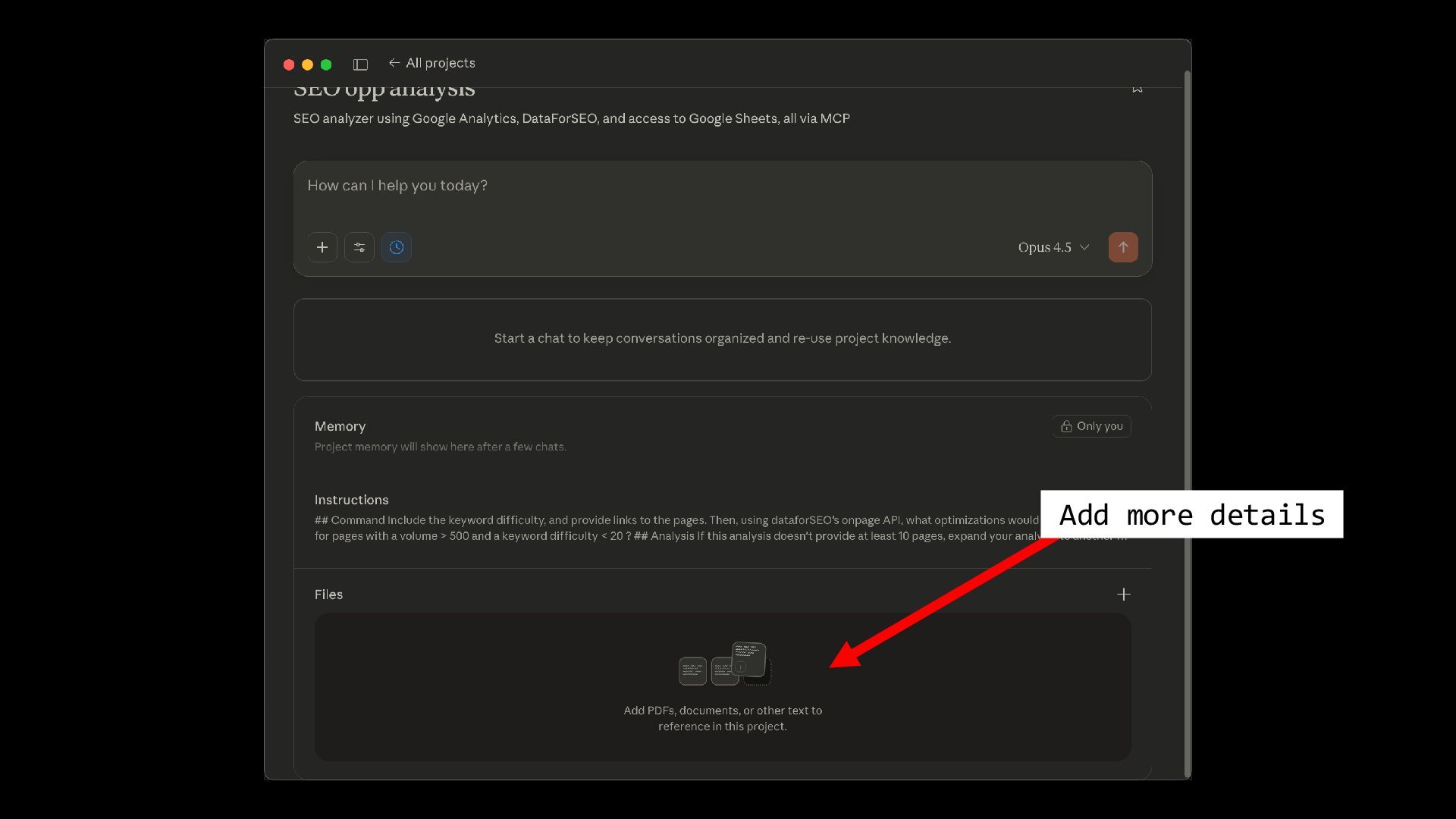Toggle the sidebar panel icon
Screen dimensions: 1456x819
pos(360,64)
